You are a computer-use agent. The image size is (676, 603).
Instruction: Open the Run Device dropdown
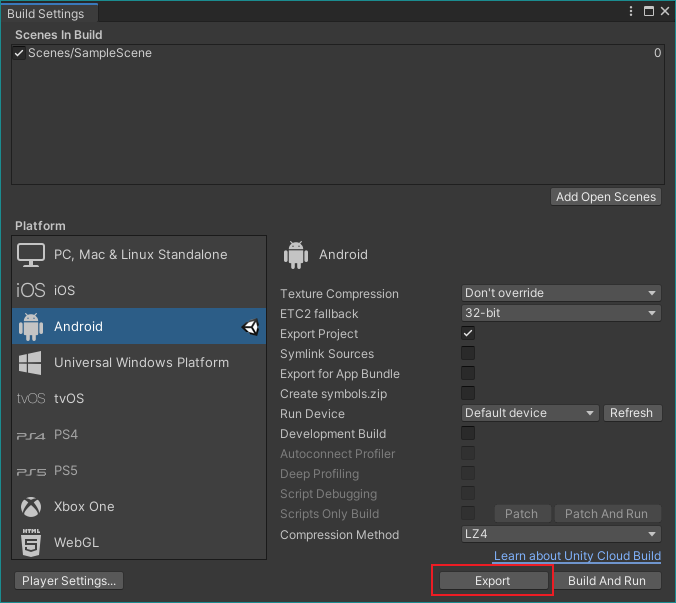pos(530,413)
